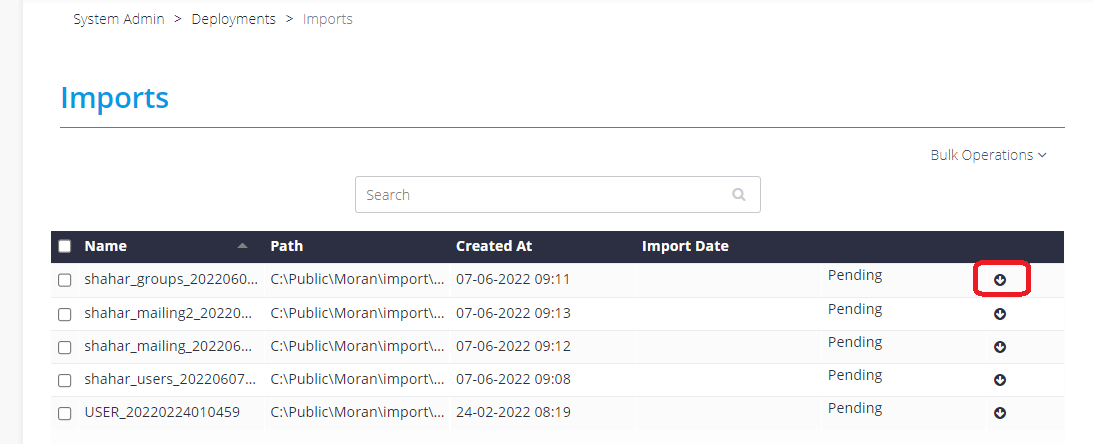Sort by the Import Date column header

click(685, 246)
